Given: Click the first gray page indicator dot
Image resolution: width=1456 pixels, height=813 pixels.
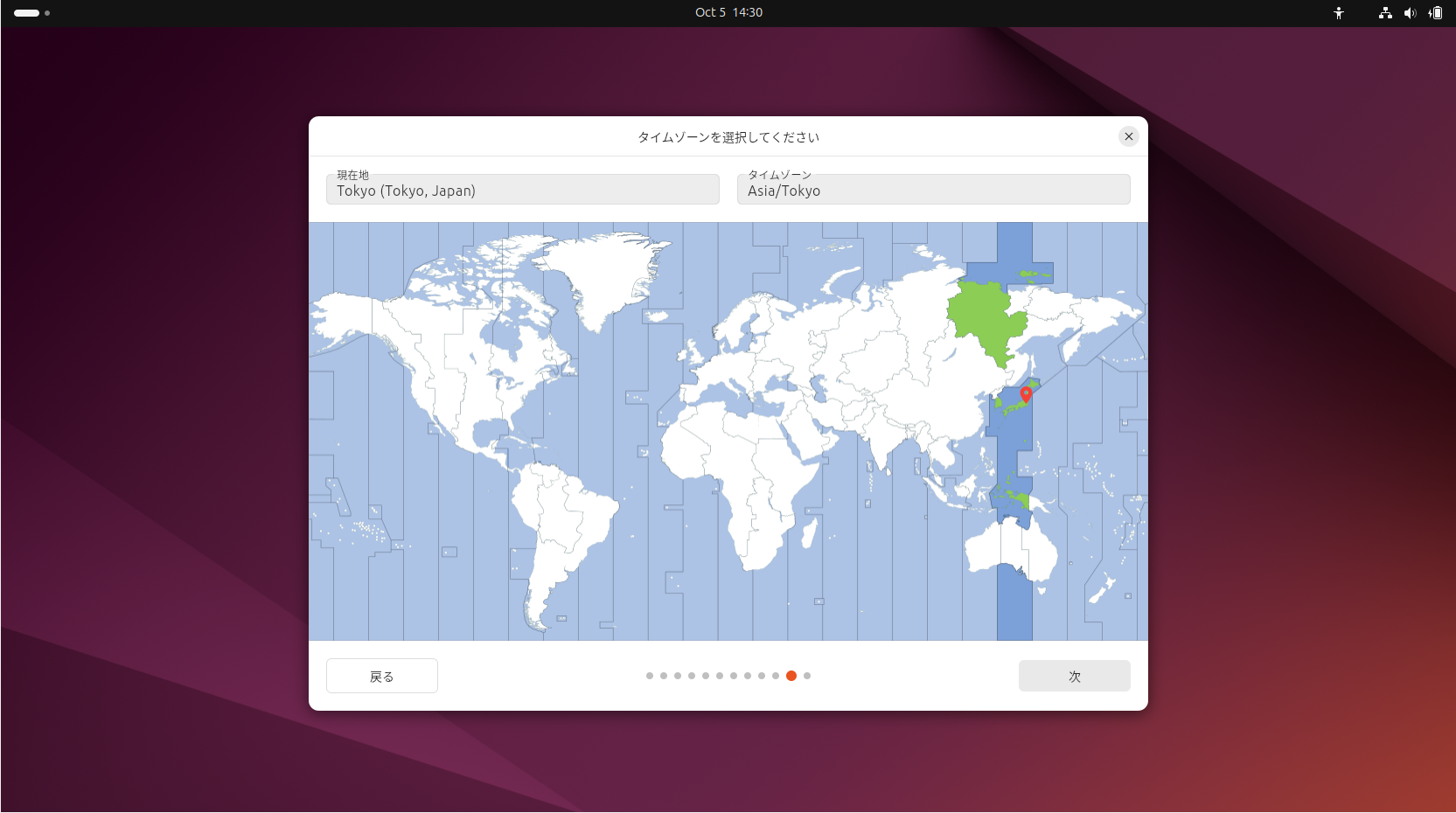Looking at the screenshot, I should click(x=650, y=676).
